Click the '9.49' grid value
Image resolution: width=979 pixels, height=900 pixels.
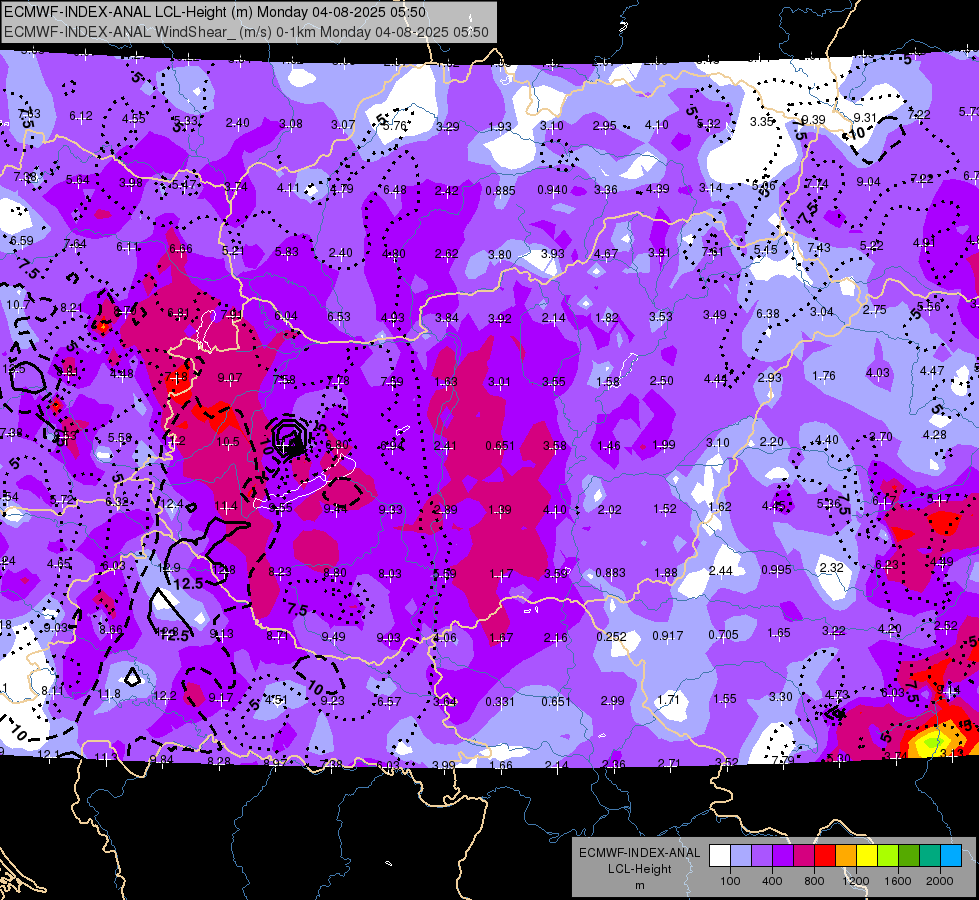click(333, 637)
